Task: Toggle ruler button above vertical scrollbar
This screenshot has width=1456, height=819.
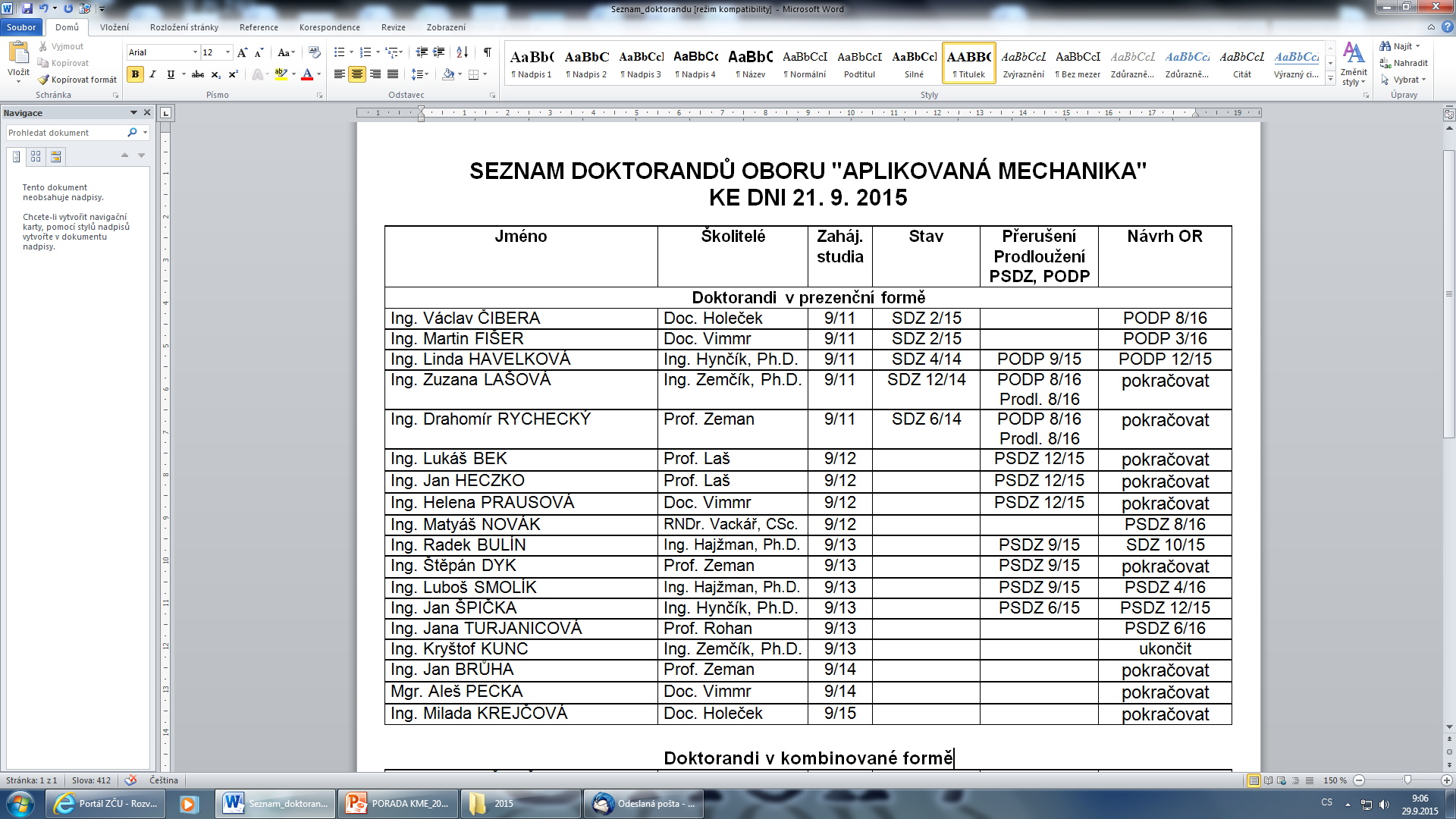Action: pos(1448,115)
